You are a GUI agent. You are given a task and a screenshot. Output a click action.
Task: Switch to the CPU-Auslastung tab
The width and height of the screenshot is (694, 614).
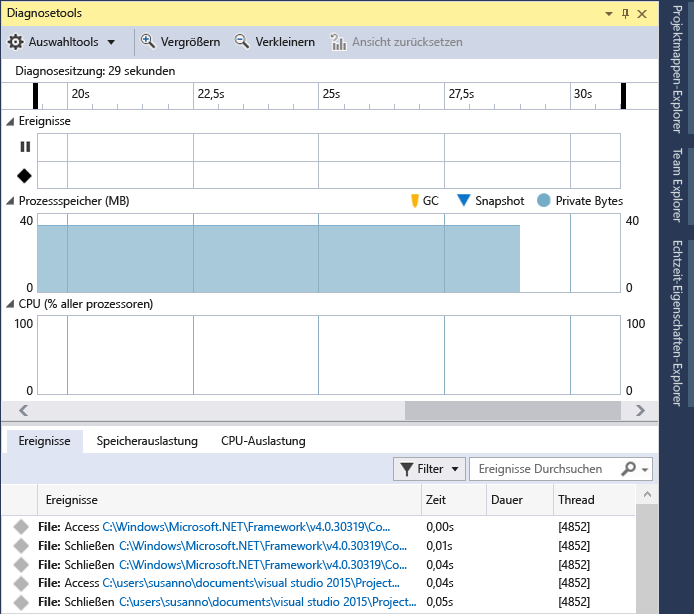tap(263, 441)
